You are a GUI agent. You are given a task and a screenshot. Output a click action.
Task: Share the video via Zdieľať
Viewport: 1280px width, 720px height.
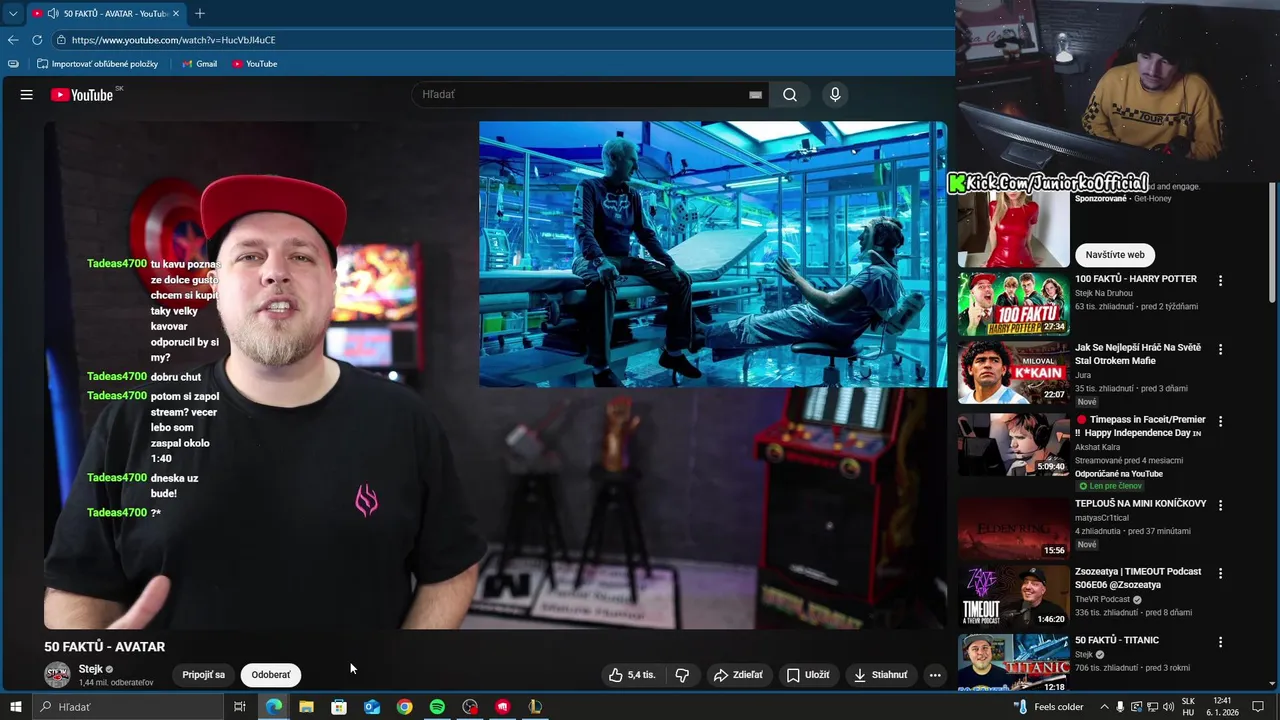738,675
